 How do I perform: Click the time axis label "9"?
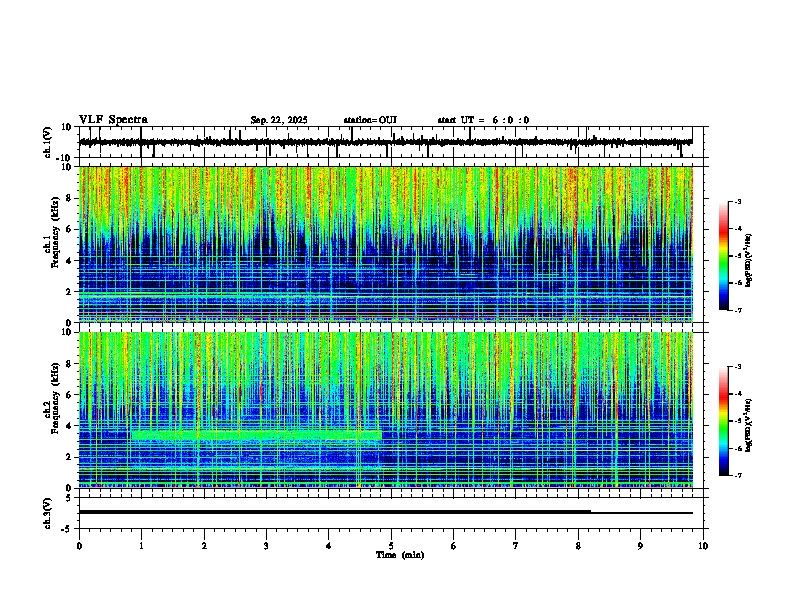pos(640,546)
